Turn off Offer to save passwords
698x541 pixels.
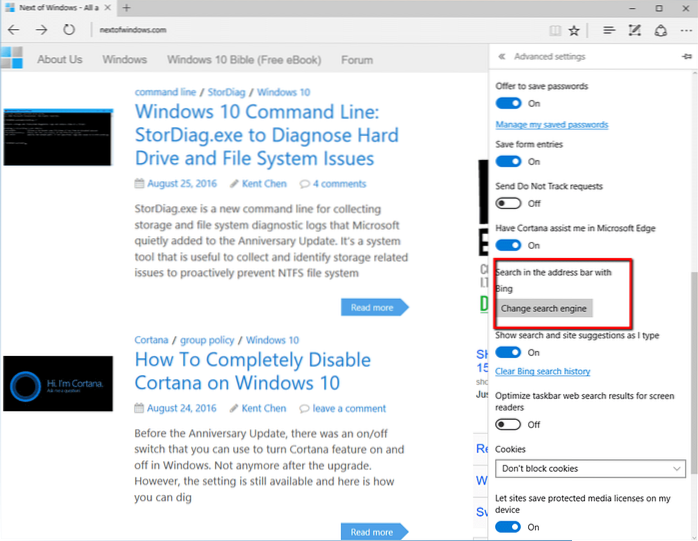point(509,102)
